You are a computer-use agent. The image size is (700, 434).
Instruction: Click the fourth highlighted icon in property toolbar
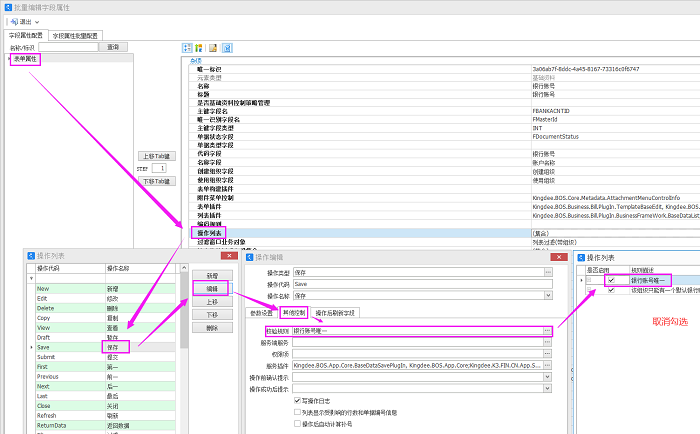coord(227,47)
